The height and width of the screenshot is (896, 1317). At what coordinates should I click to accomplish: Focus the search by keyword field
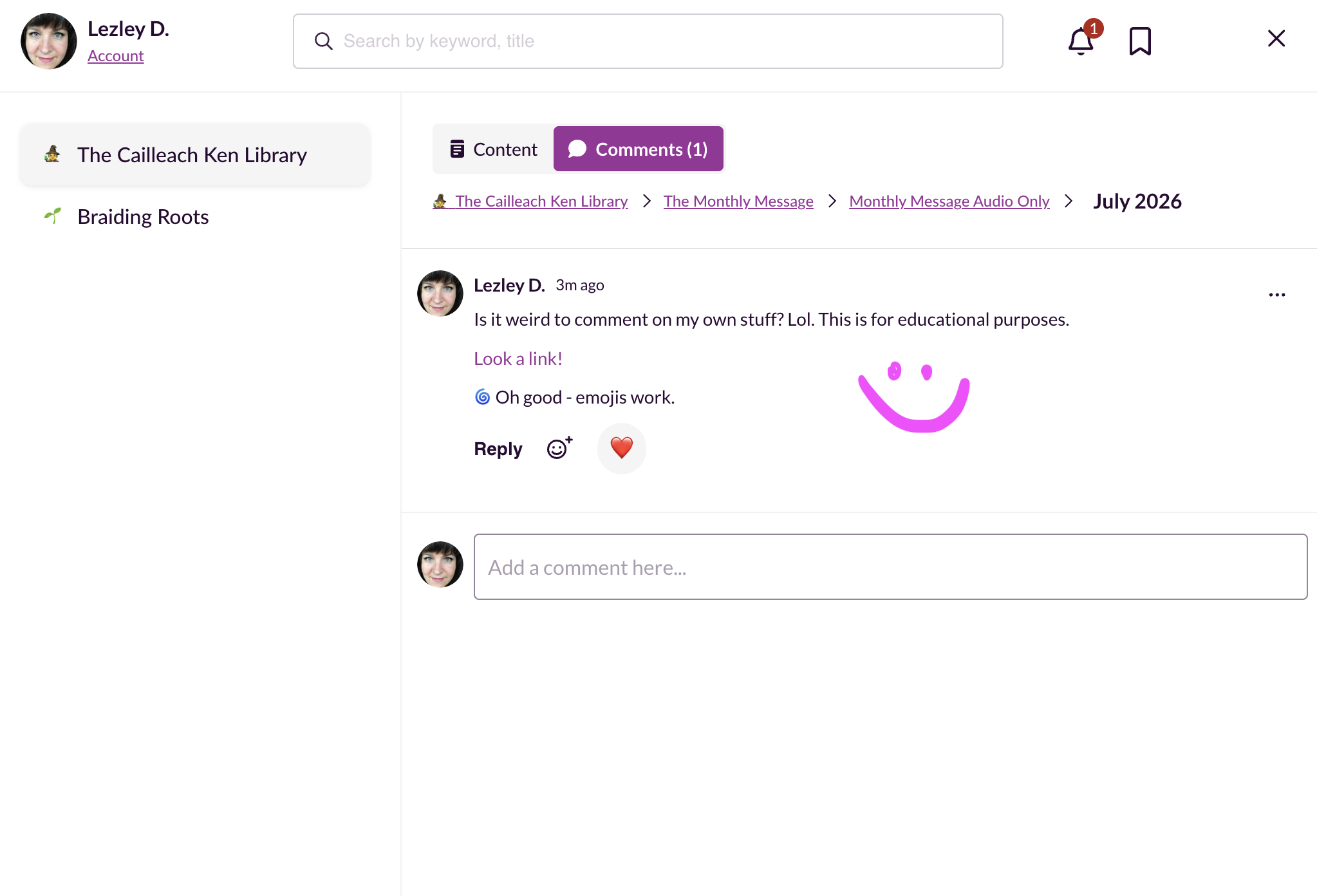[x=648, y=41]
